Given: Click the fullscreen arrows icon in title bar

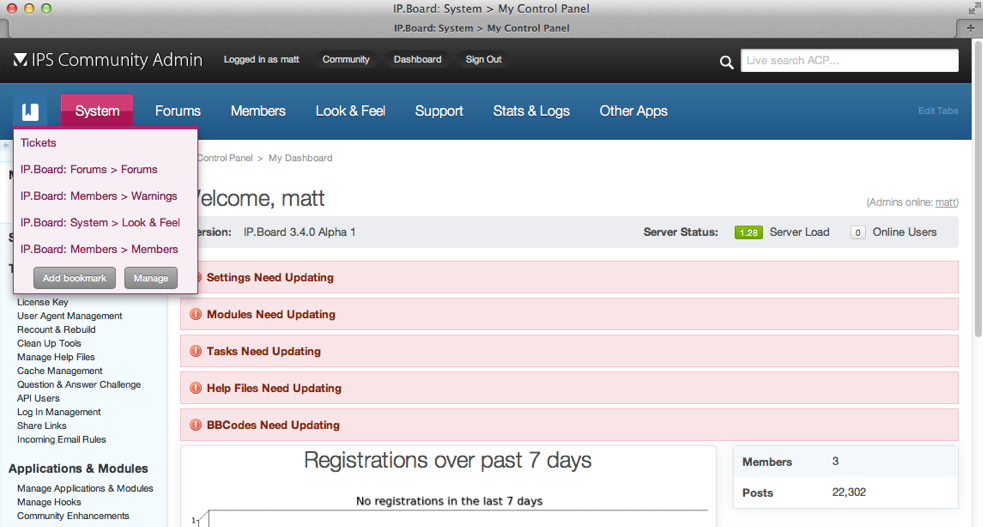Looking at the screenshot, I should coord(974,8).
